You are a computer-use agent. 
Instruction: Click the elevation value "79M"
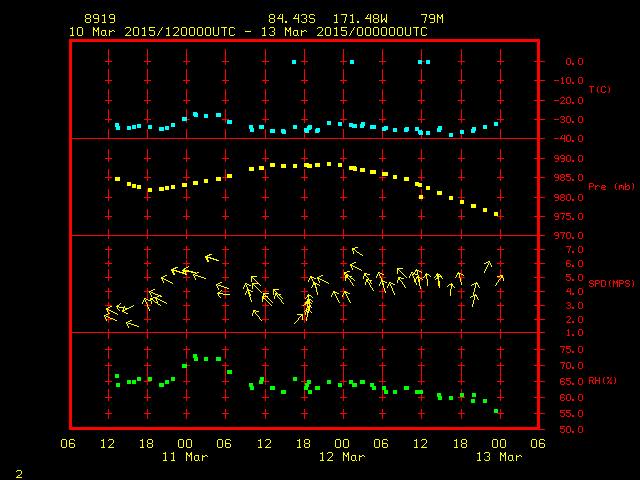[432, 19]
